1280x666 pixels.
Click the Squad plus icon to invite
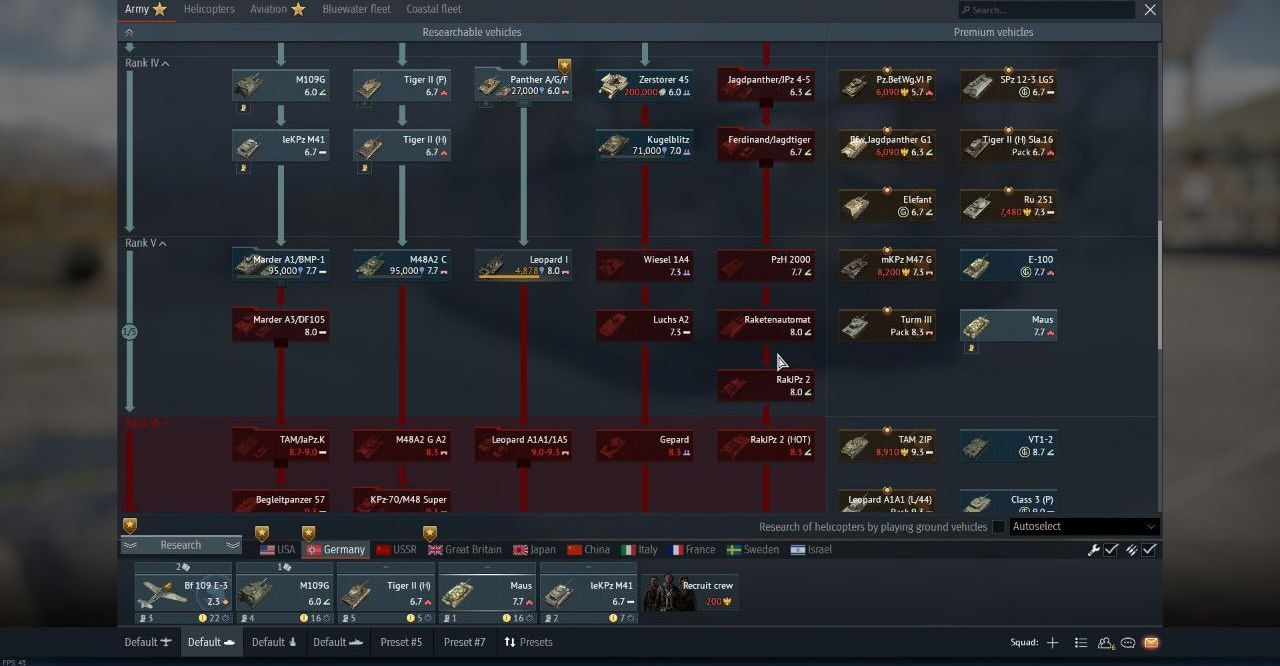[1052, 642]
